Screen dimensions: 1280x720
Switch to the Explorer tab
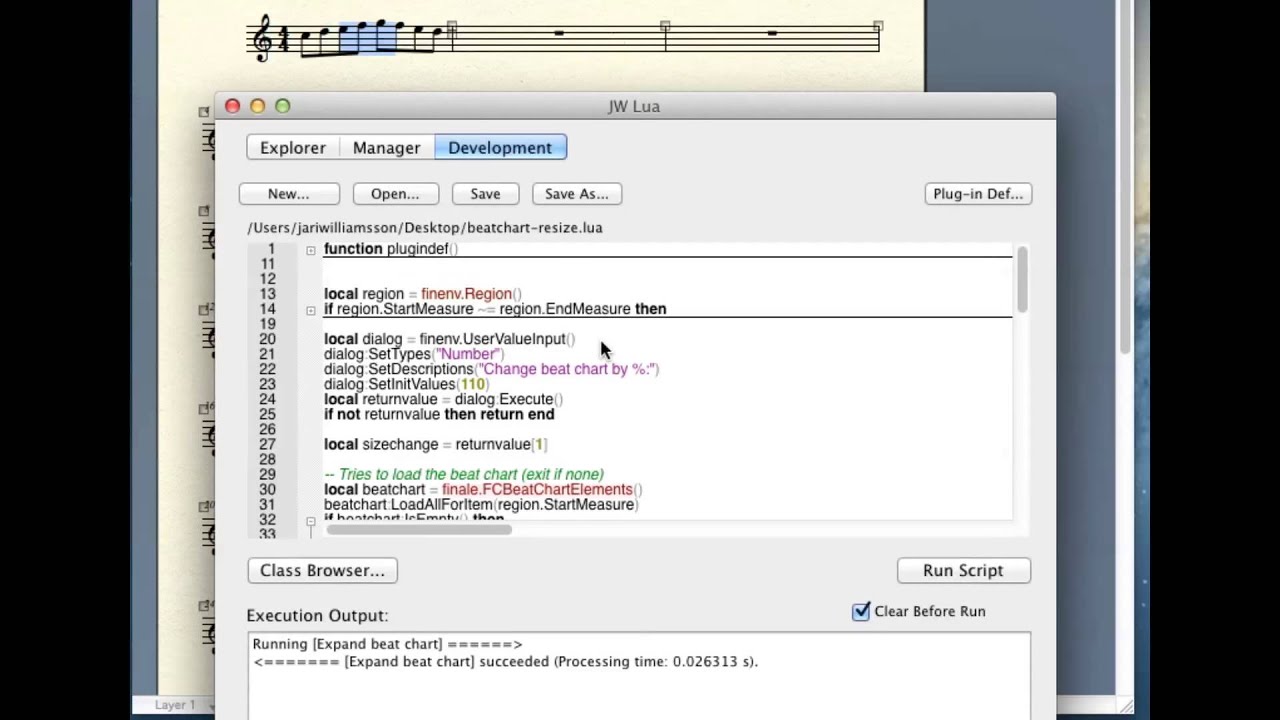[293, 147]
